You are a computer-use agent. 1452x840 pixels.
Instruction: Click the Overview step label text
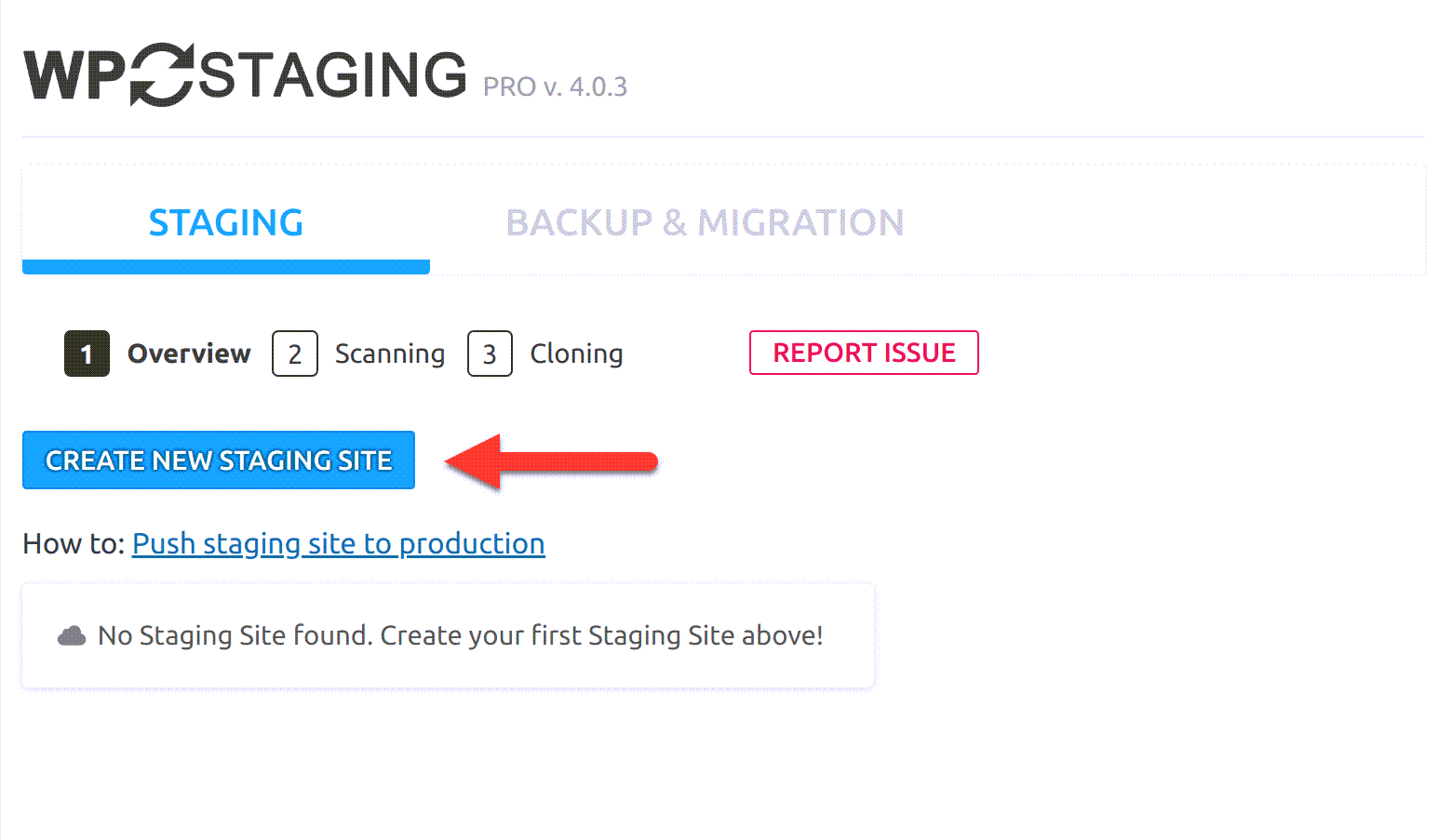pos(189,353)
